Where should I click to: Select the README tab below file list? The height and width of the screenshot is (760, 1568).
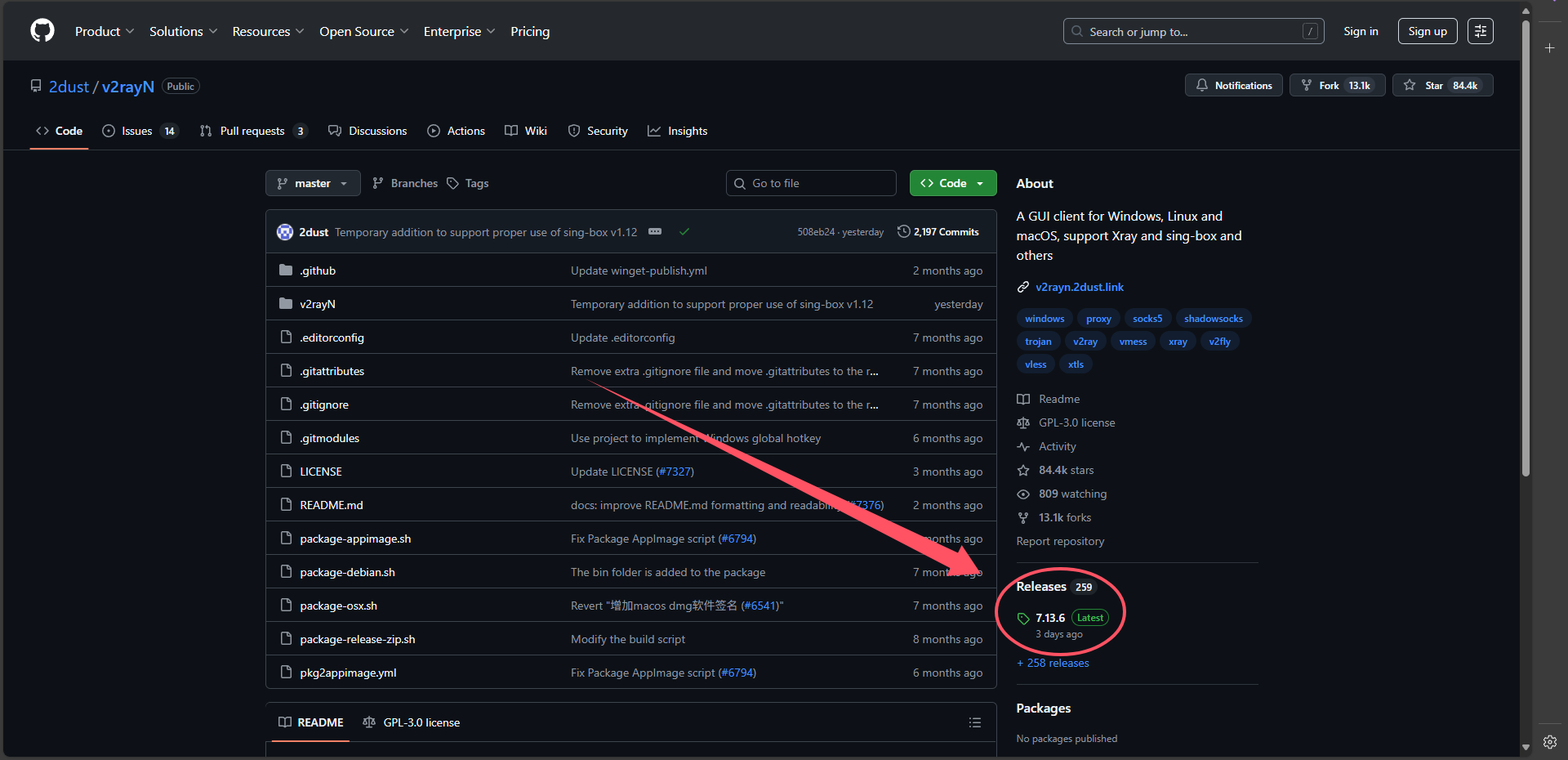[x=310, y=722]
